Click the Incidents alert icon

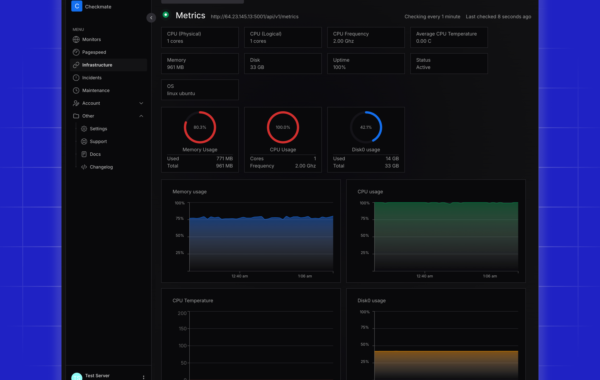pos(76,78)
